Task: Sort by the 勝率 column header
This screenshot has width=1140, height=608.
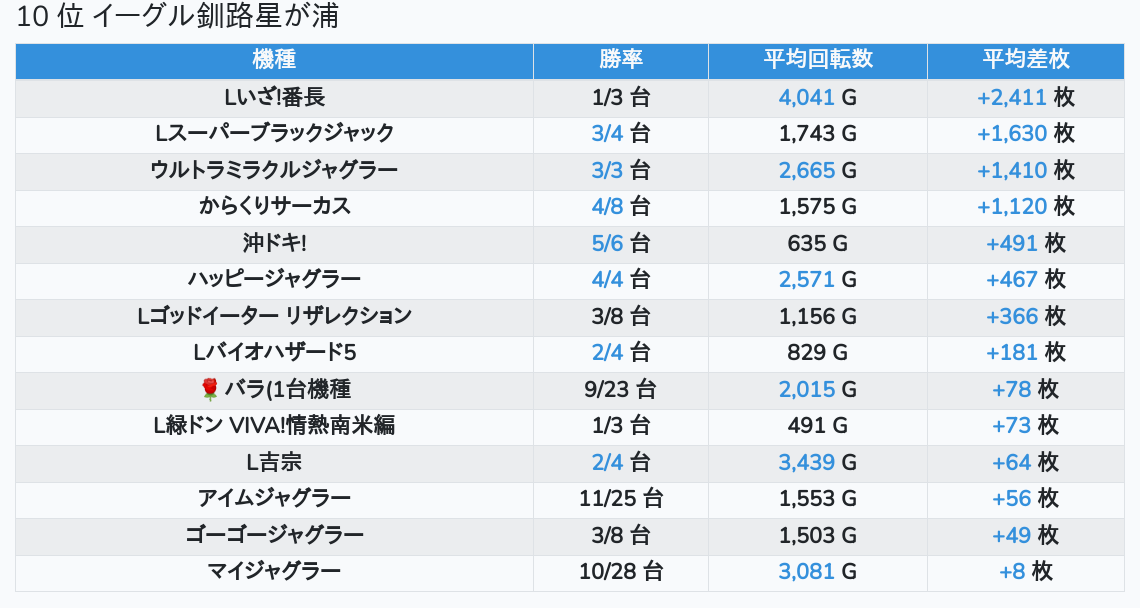Action: coord(620,61)
